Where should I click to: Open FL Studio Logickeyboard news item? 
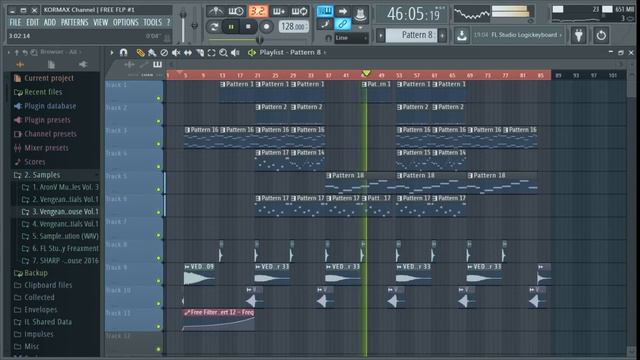pyautogui.click(x=518, y=35)
